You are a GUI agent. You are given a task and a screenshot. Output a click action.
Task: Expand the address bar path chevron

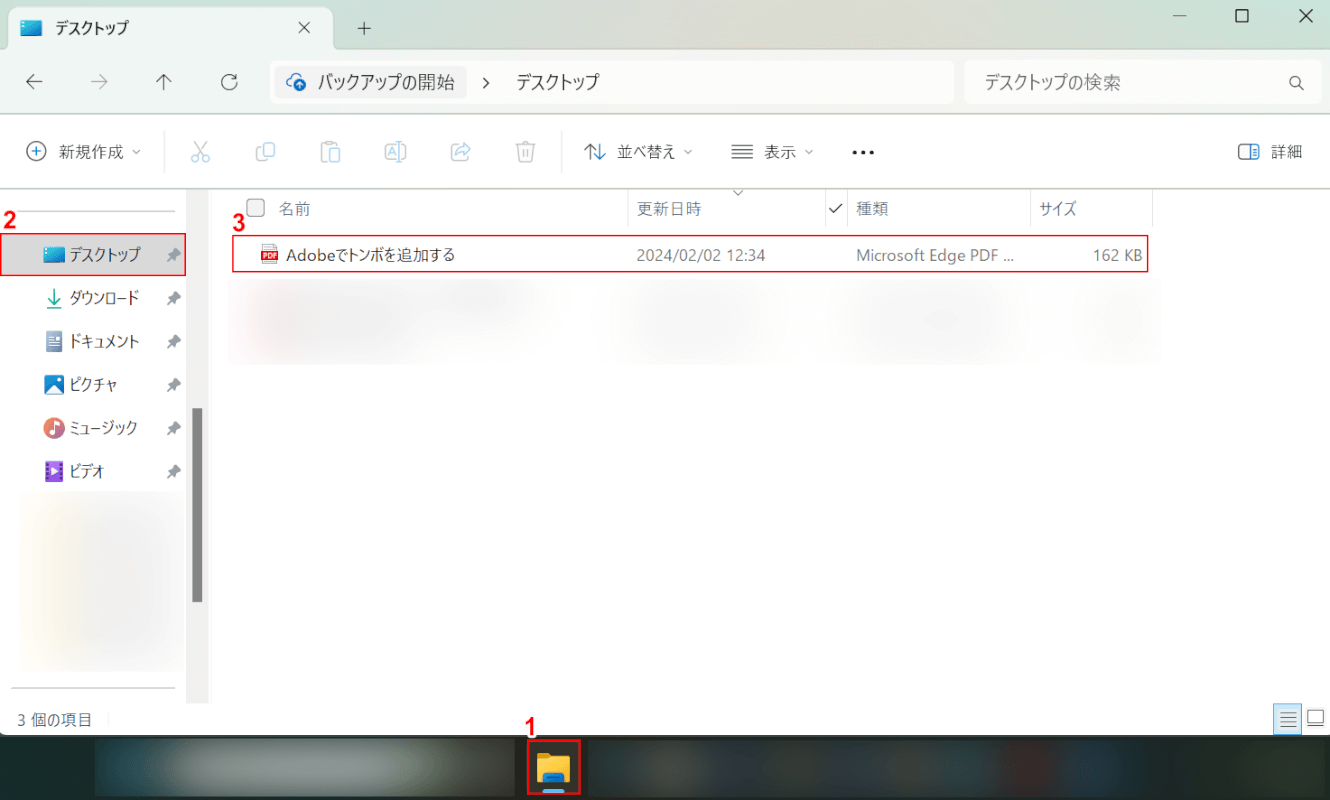(486, 82)
